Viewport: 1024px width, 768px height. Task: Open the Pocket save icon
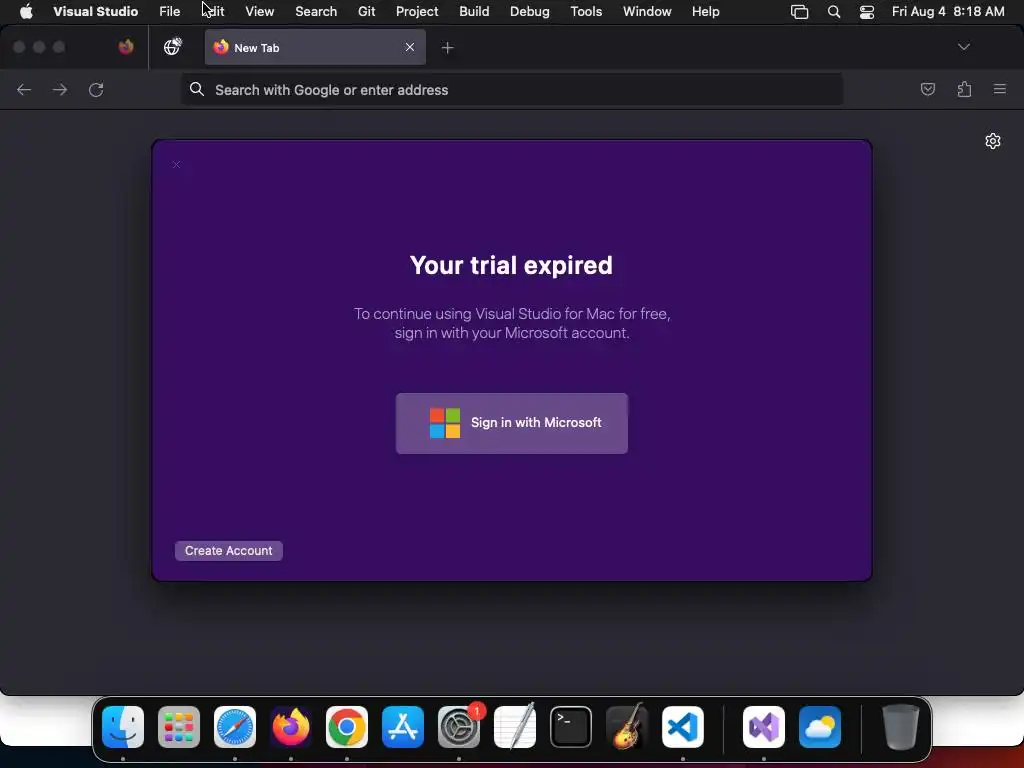[927, 89]
